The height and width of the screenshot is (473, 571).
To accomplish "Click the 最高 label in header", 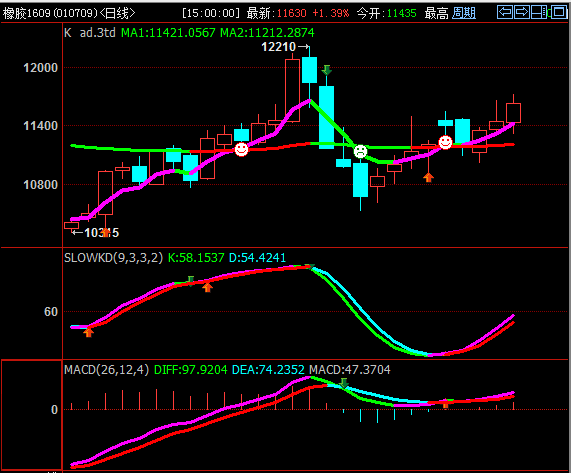I will [436, 13].
